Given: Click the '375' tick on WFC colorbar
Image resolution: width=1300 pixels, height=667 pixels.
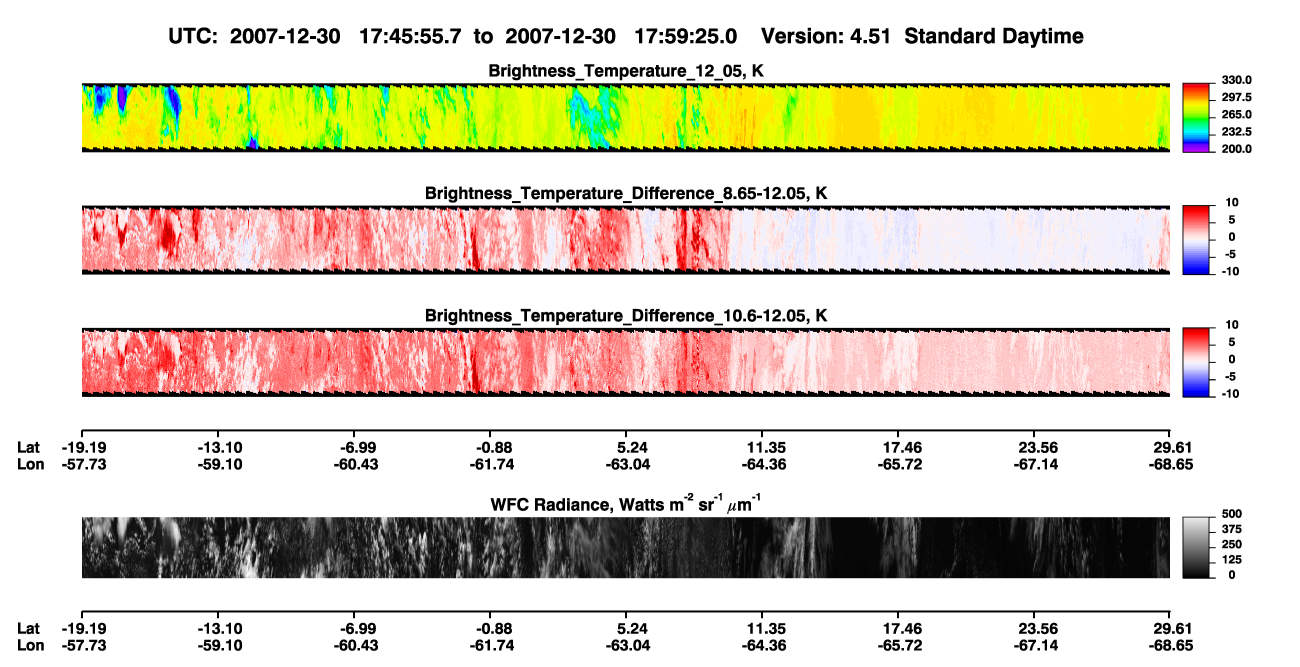Looking at the screenshot, I should coord(1232,529).
